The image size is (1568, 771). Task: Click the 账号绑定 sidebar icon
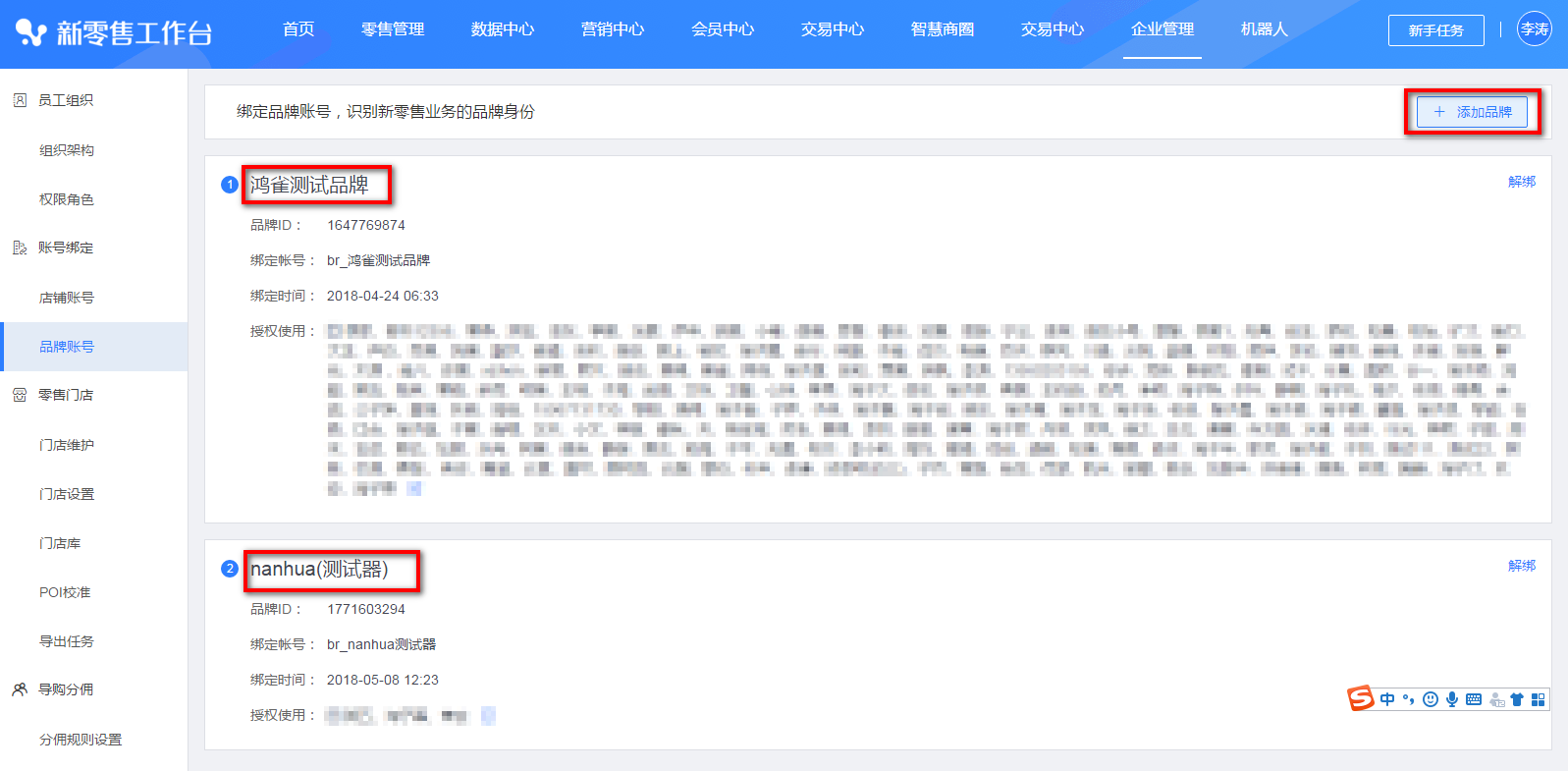tap(20, 248)
